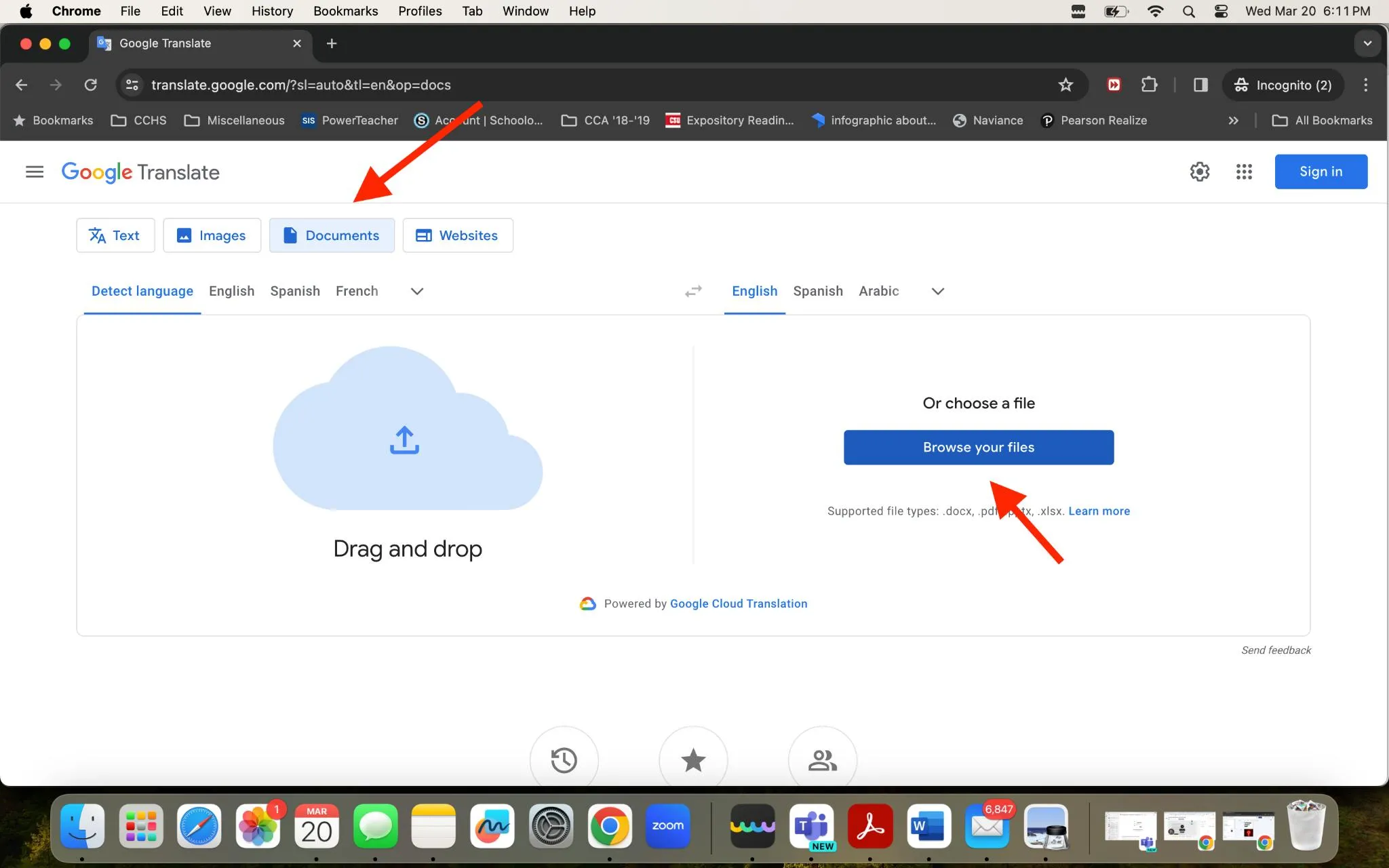Image resolution: width=1389 pixels, height=868 pixels.
Task: Toggle Detect language option
Action: 142,291
